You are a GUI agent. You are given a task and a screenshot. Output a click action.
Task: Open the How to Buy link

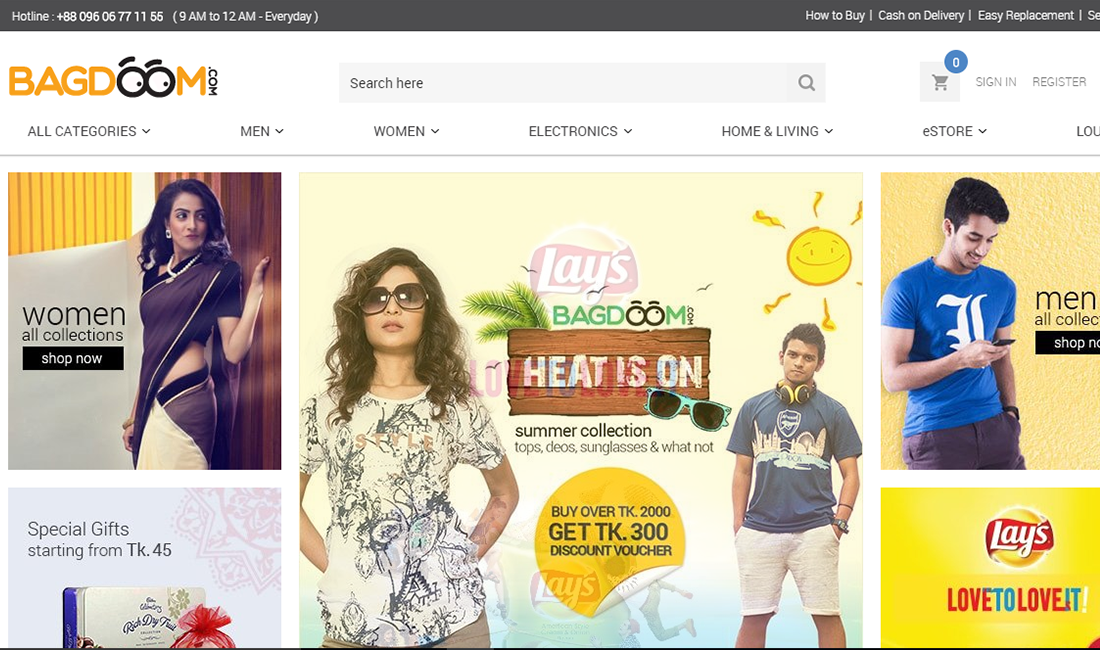click(835, 15)
